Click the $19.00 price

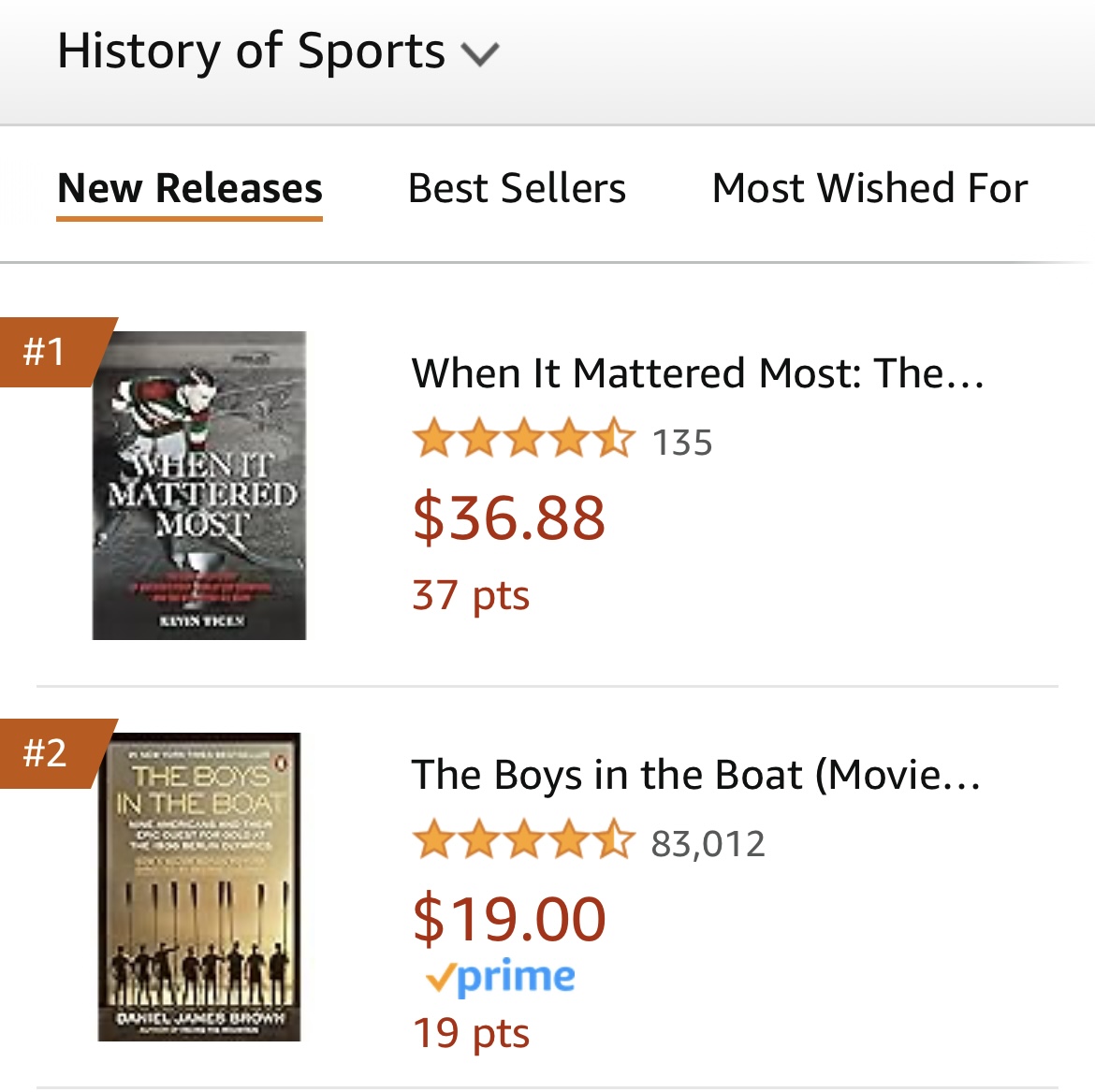[x=509, y=920]
